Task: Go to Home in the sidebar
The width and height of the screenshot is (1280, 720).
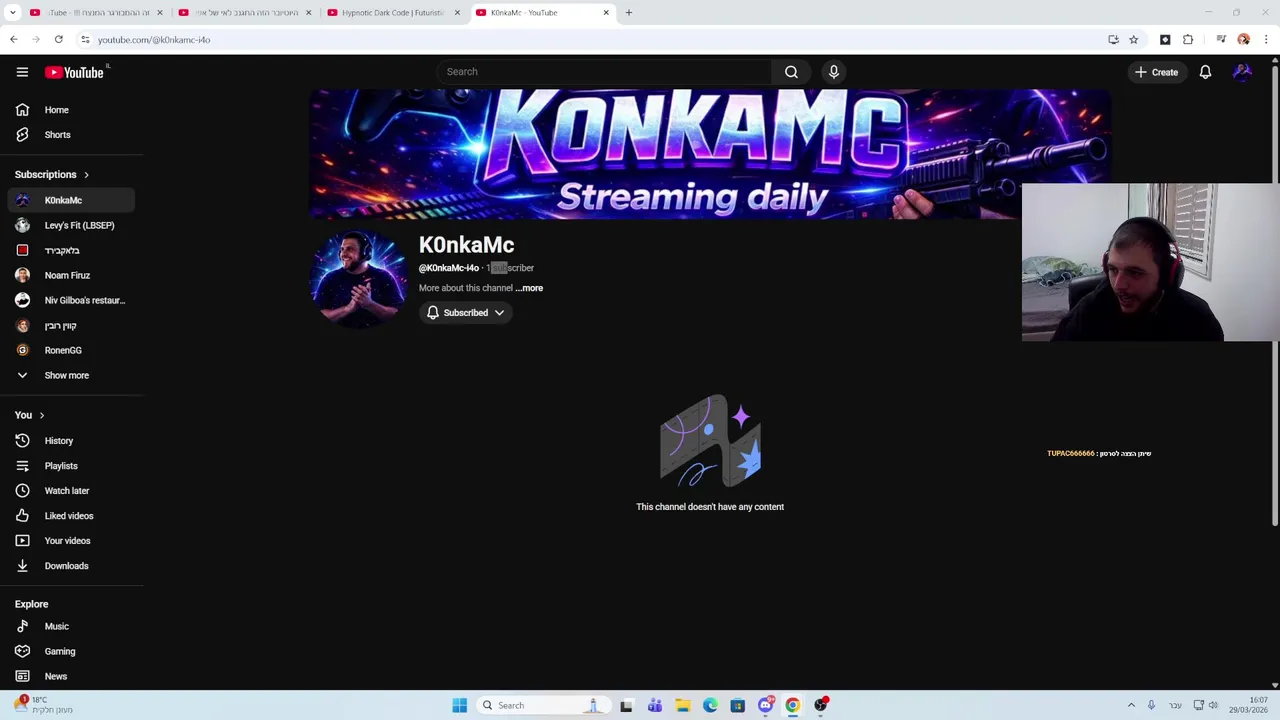Action: (71, 110)
